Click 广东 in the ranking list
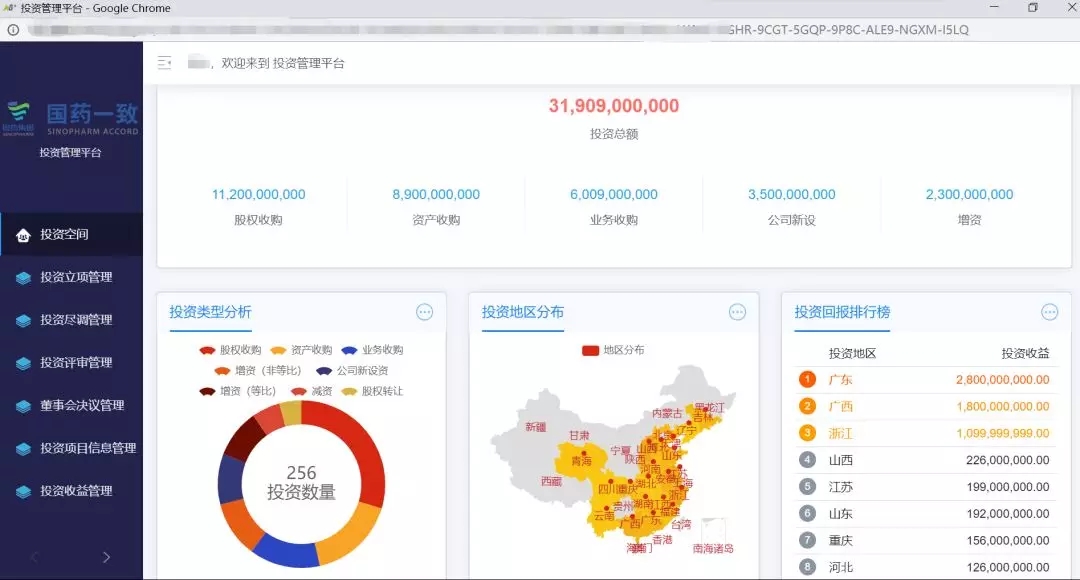Screen dimensions: 1080x580 [x=840, y=380]
